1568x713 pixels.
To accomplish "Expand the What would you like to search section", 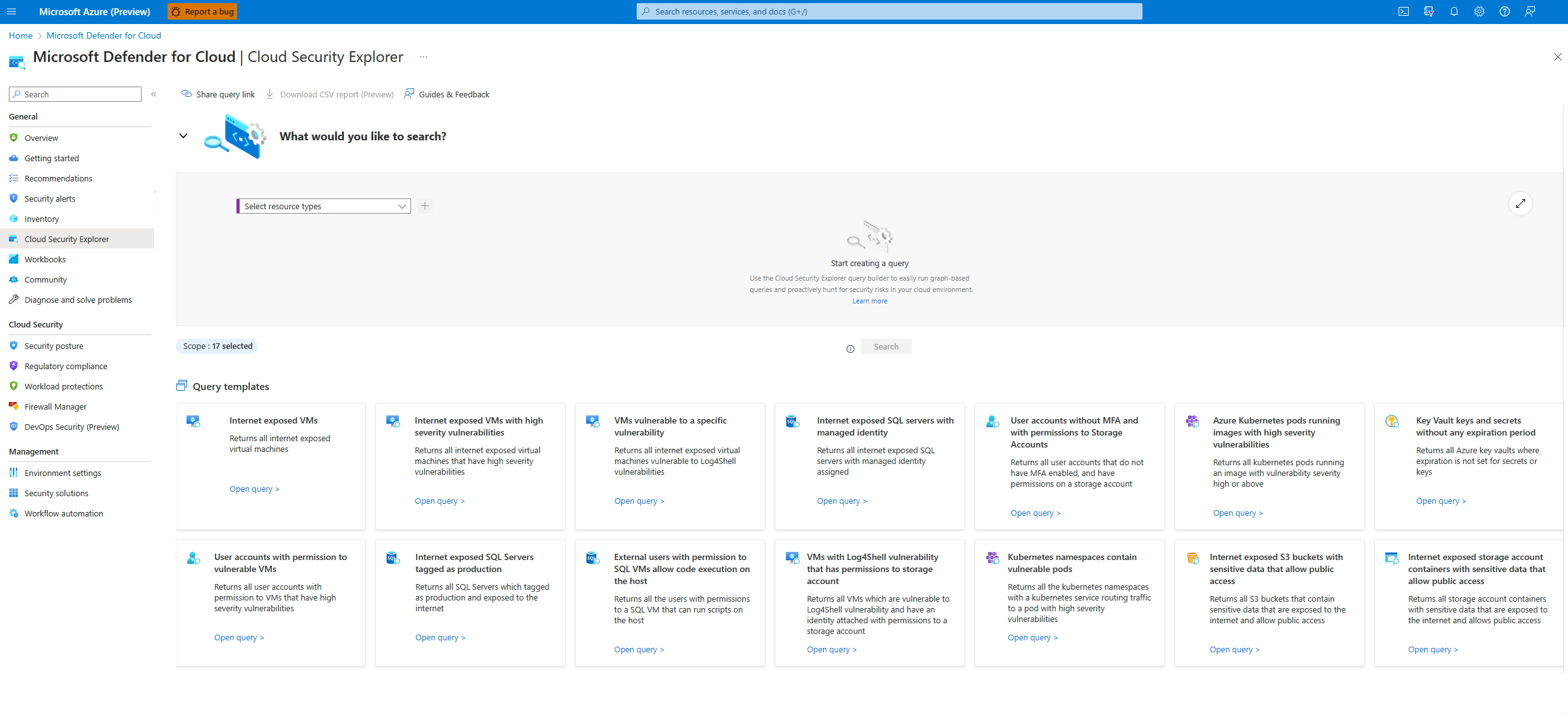I will (x=183, y=136).
